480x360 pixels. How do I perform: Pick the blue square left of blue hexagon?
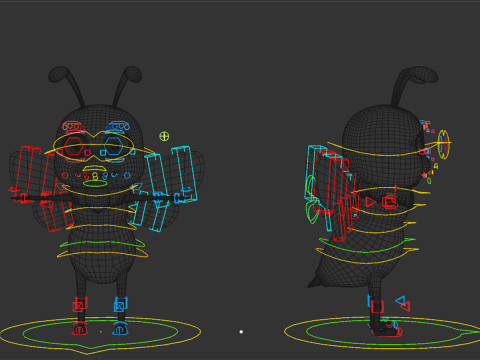[x=103, y=153]
